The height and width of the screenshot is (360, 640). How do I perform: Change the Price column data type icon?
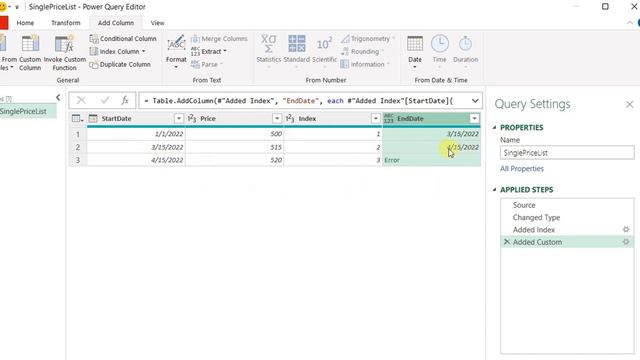pyautogui.click(x=192, y=118)
